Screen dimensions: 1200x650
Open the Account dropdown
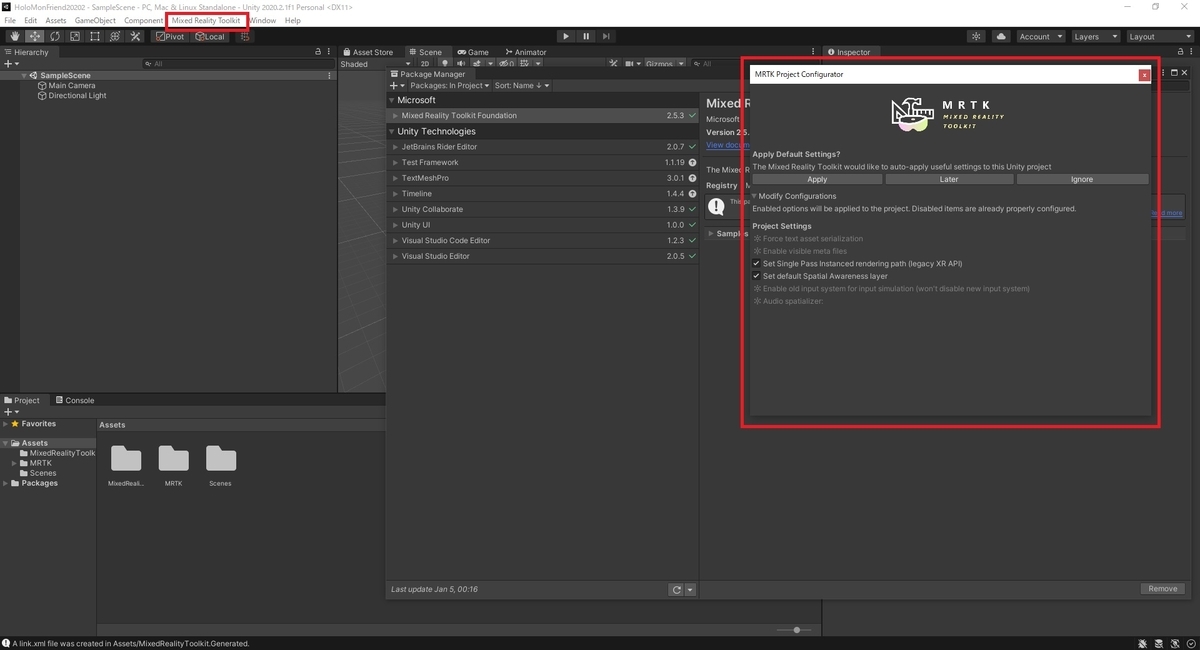pyautogui.click(x=1040, y=36)
